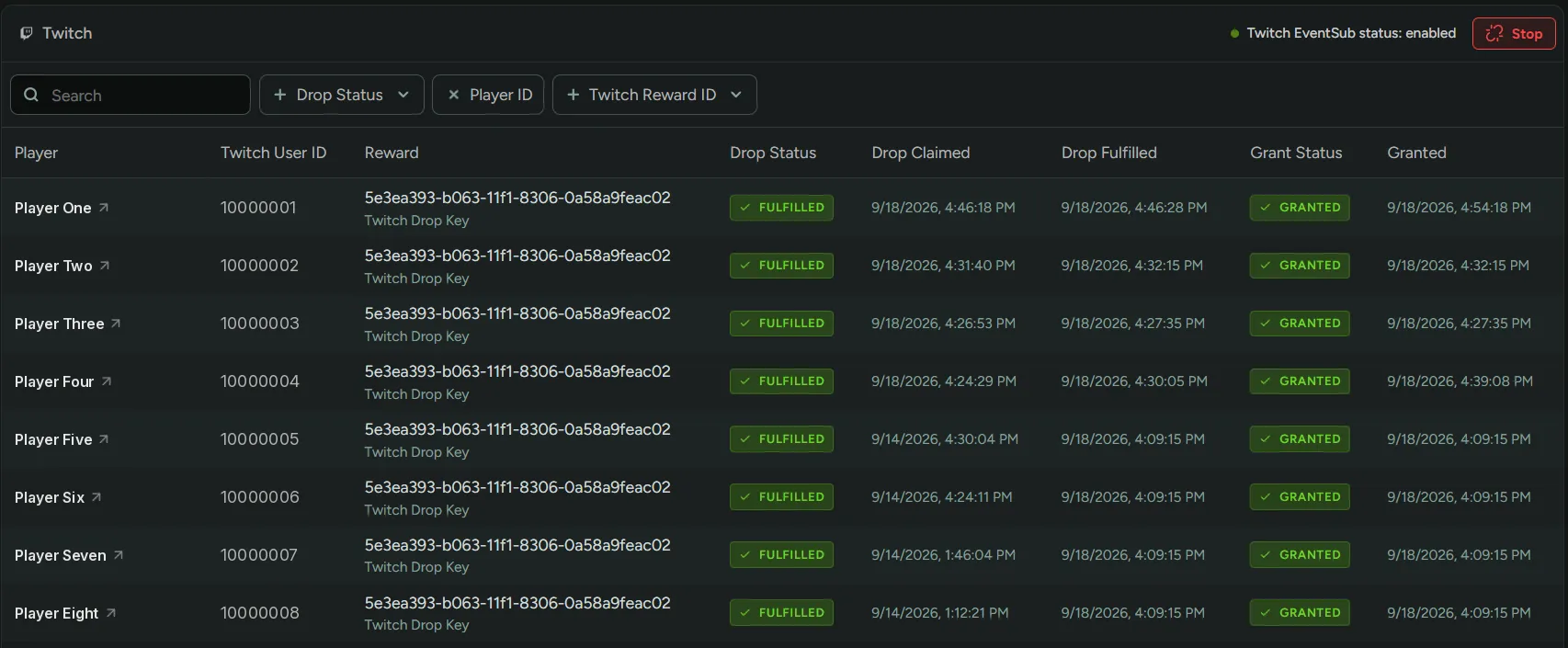
Task: Click the Player Seven GRANTED badge
Action: [1300, 555]
